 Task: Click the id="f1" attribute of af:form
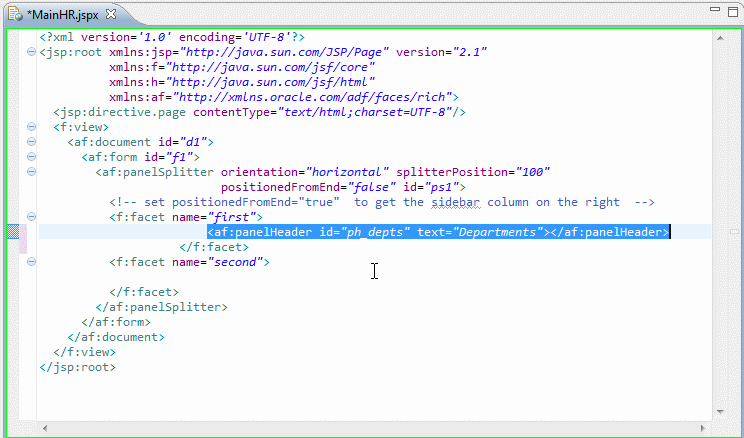tap(168, 157)
